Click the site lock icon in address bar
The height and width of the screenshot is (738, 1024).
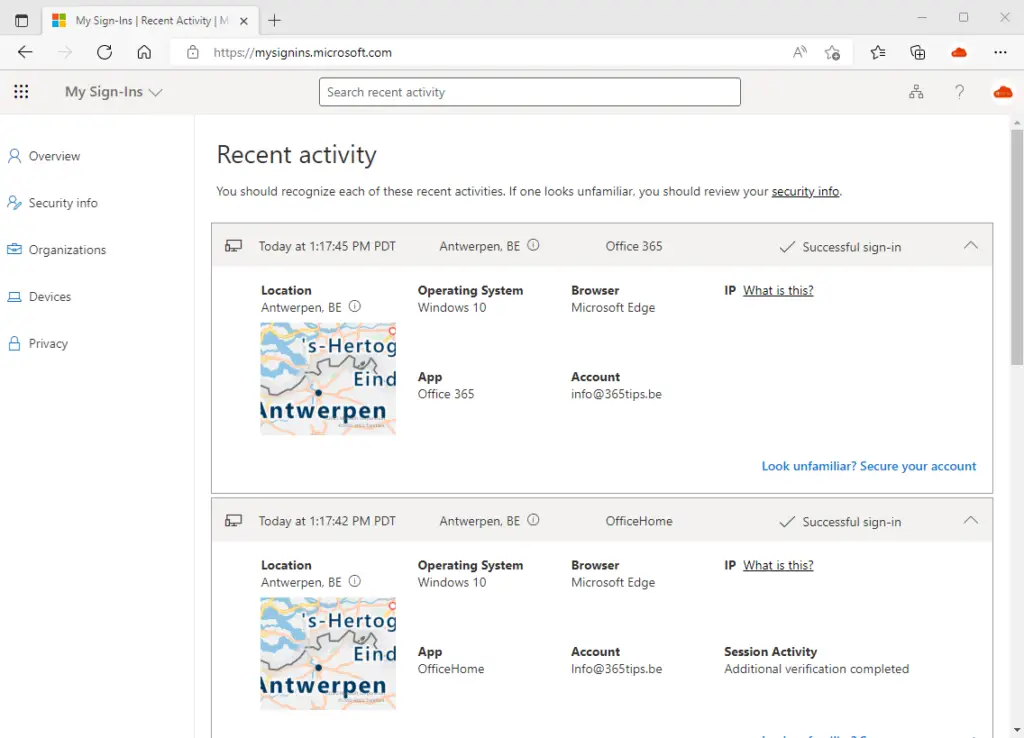[x=193, y=52]
